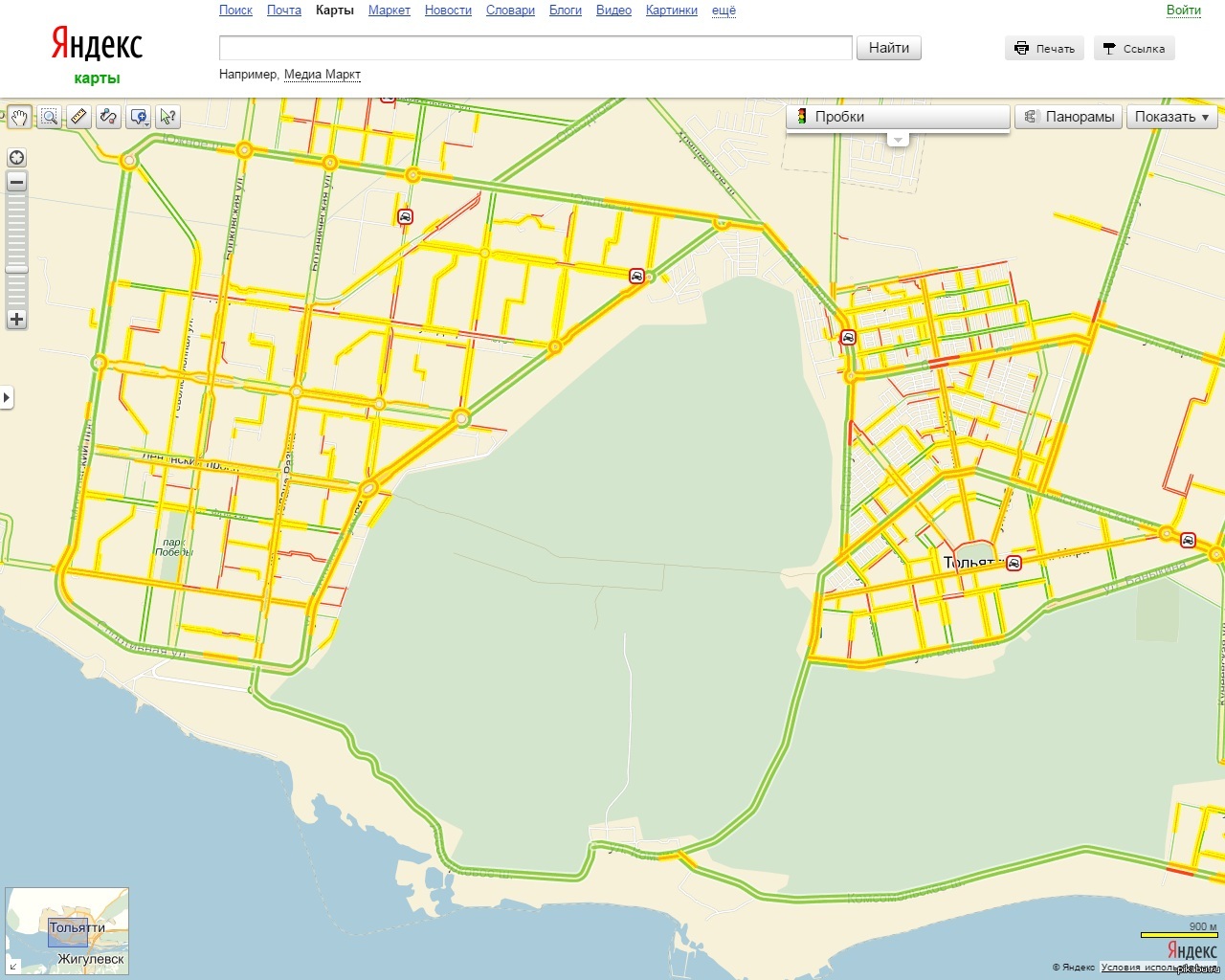Open the Маркет service

(x=390, y=11)
